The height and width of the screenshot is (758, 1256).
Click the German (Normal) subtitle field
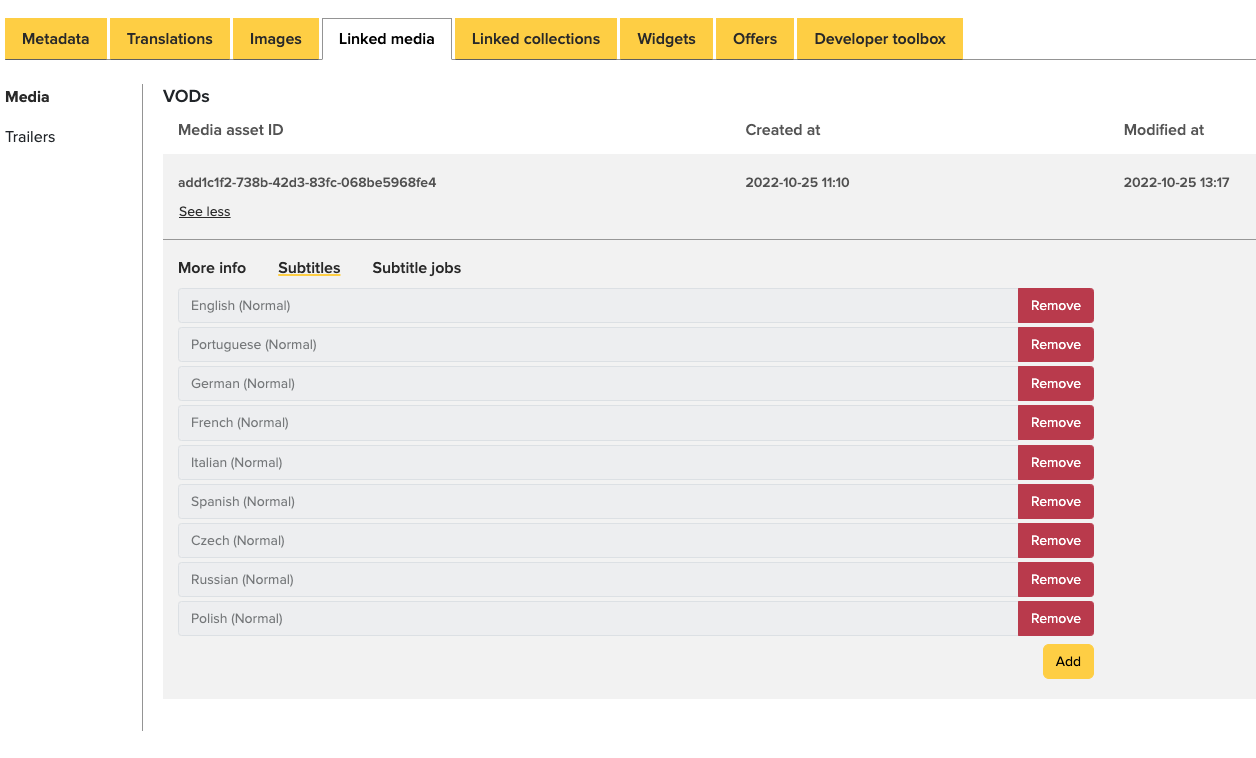(598, 384)
